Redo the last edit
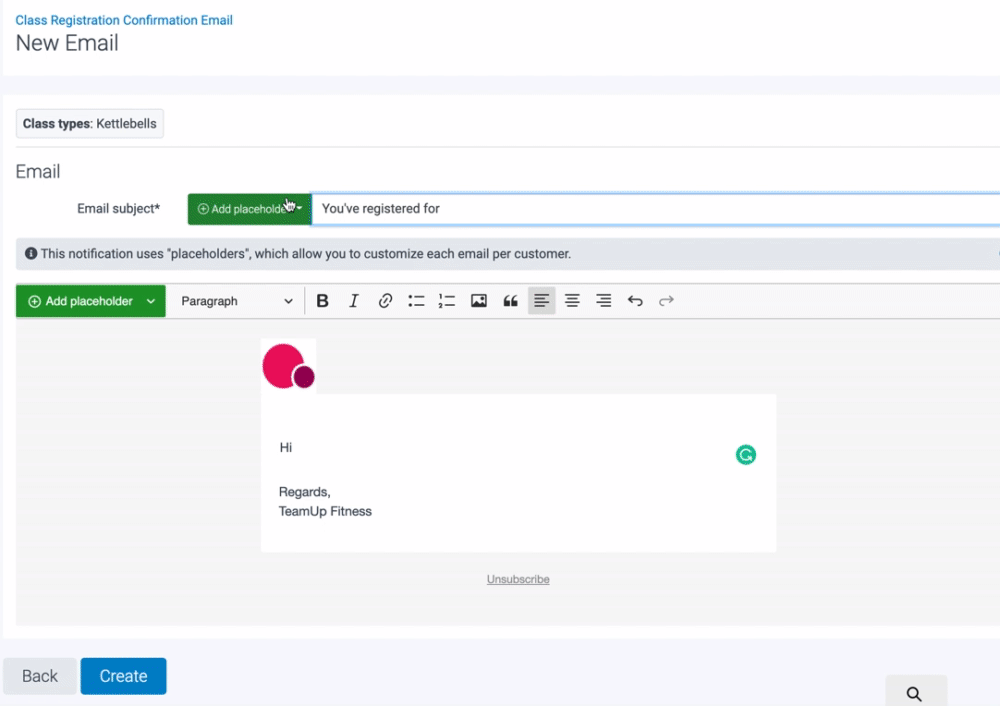The height and width of the screenshot is (706, 1000). click(x=666, y=301)
